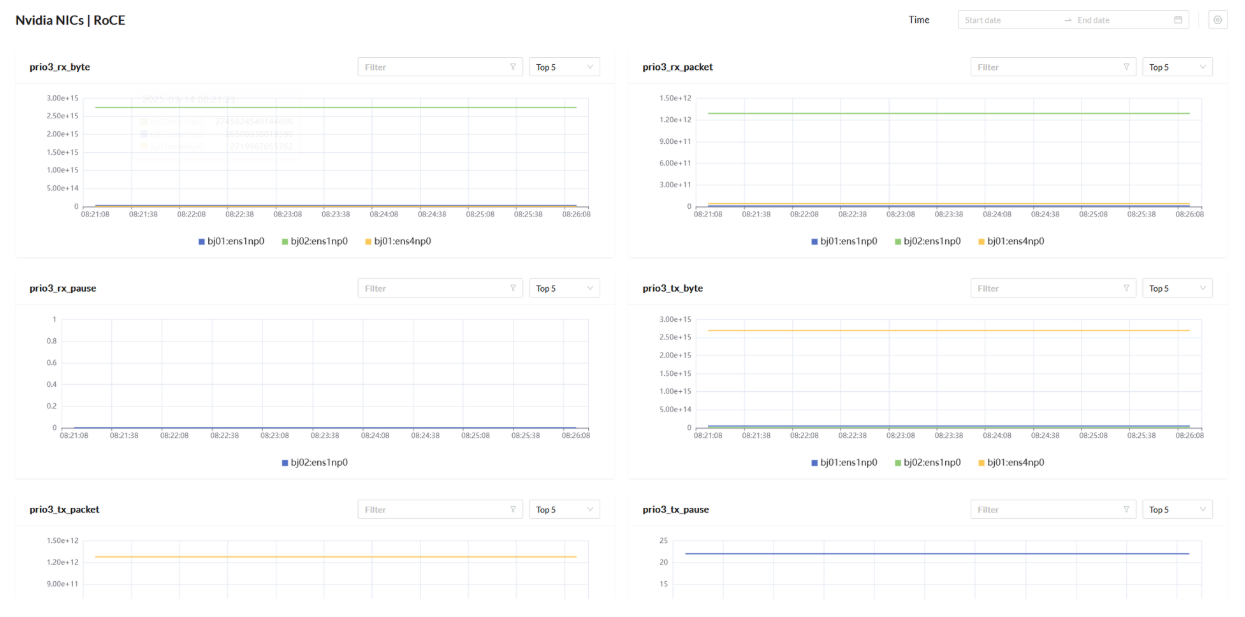Click the funnel icon in the prio3_rx_pause filter

[513, 289]
